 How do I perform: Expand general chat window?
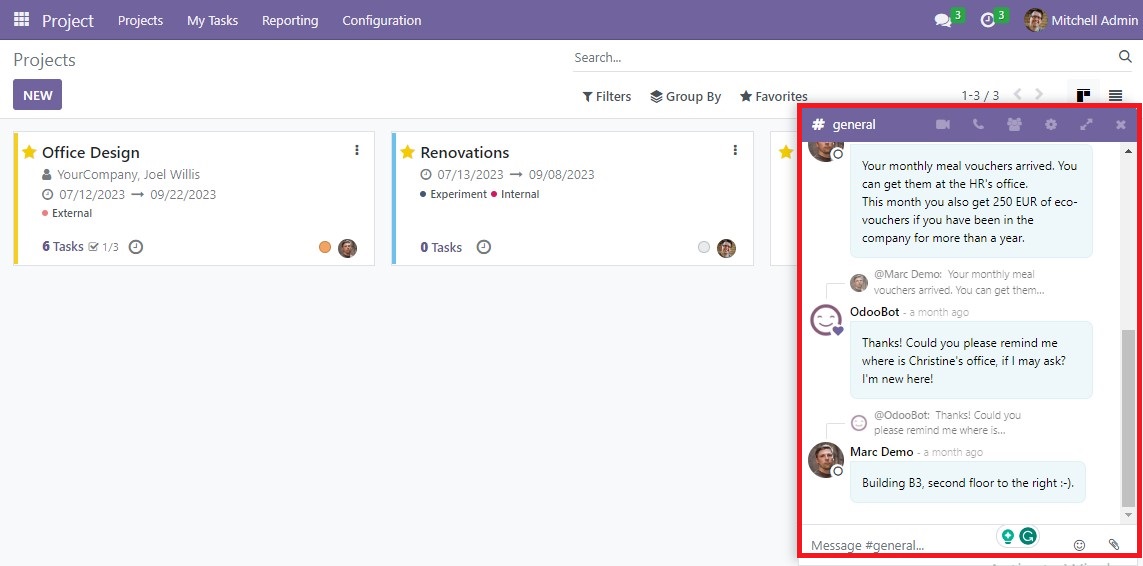click(1086, 125)
